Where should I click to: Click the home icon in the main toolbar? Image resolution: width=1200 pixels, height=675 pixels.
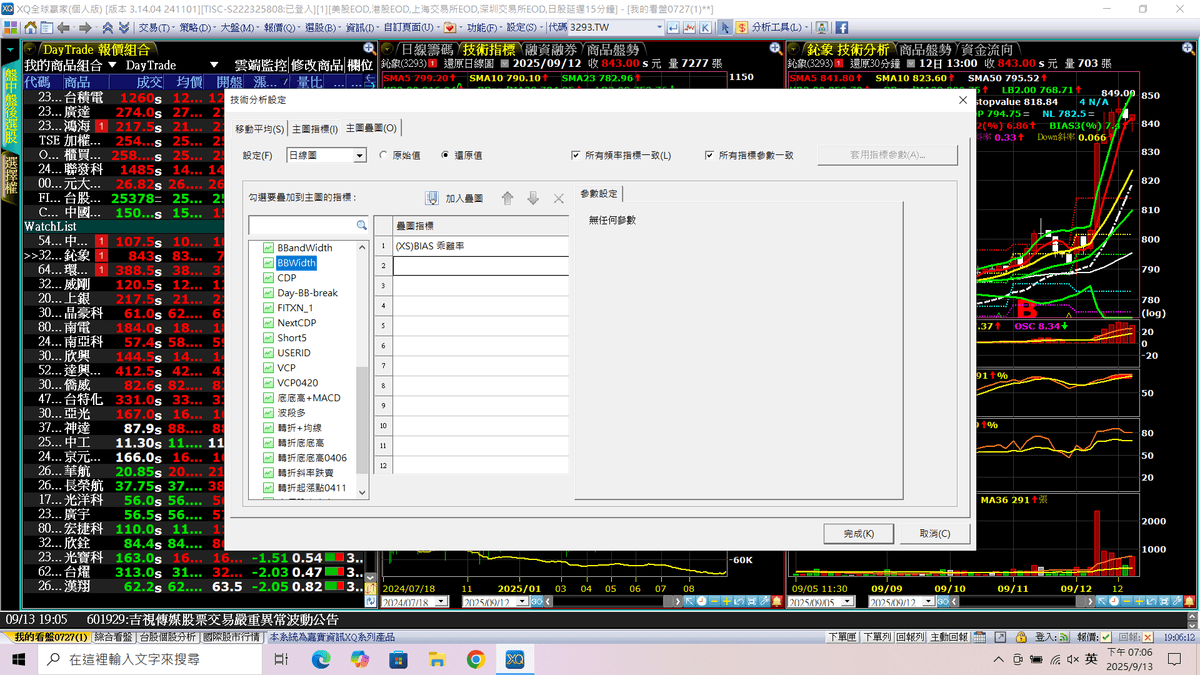(x=30, y=28)
